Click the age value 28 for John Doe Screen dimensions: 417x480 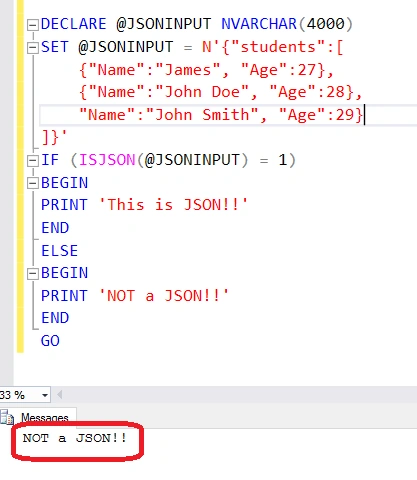(335, 92)
